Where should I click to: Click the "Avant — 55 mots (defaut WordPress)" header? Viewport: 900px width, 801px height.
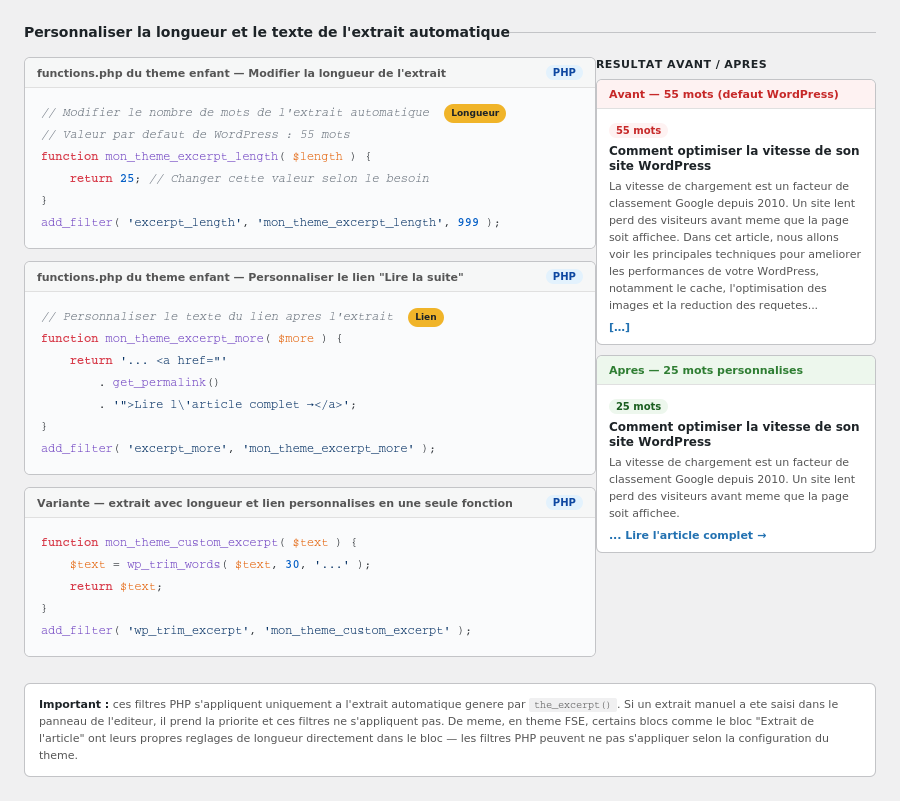coord(736,94)
